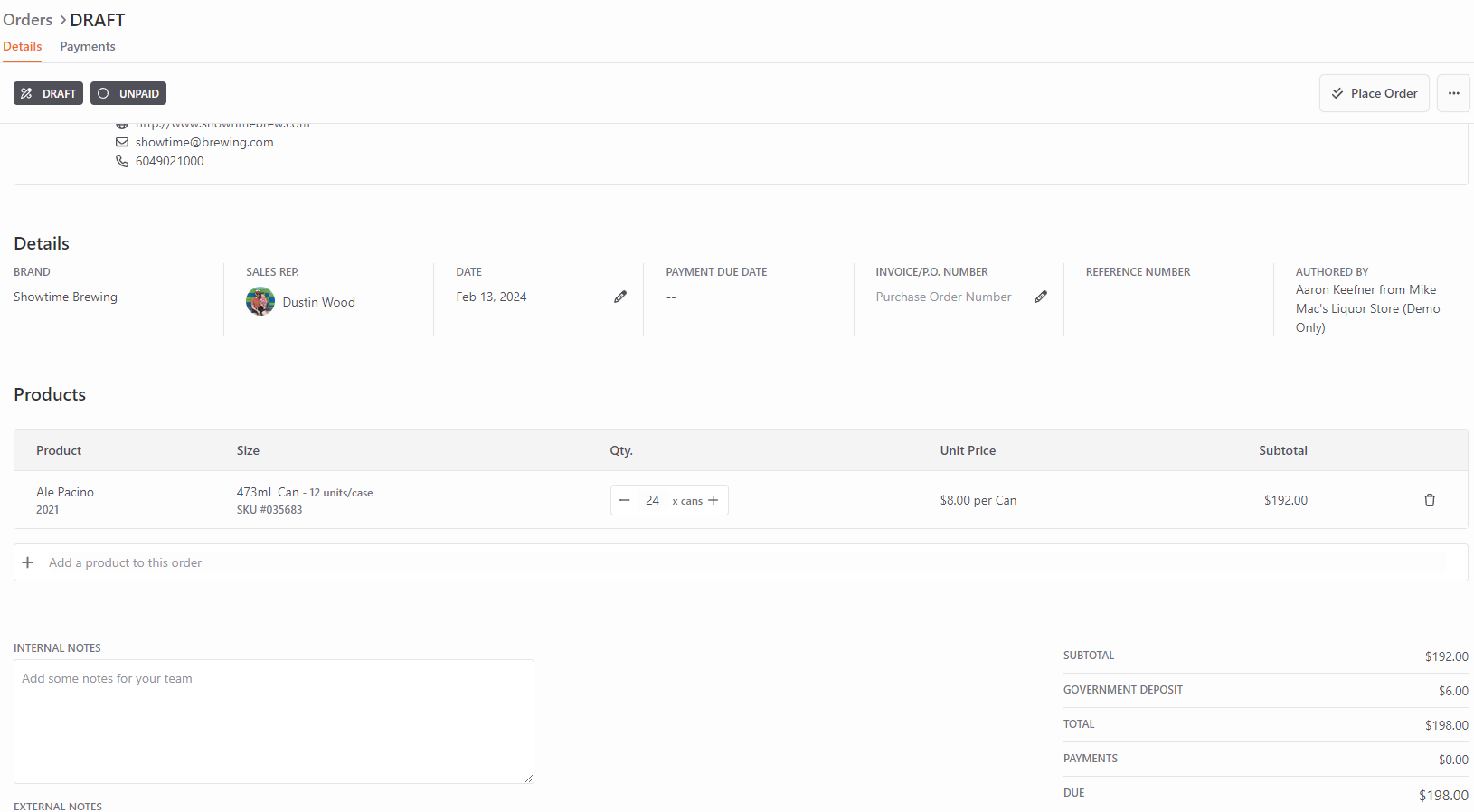Click the Purchase Order Number placeholder field
The height and width of the screenshot is (812, 1474).
click(x=943, y=297)
